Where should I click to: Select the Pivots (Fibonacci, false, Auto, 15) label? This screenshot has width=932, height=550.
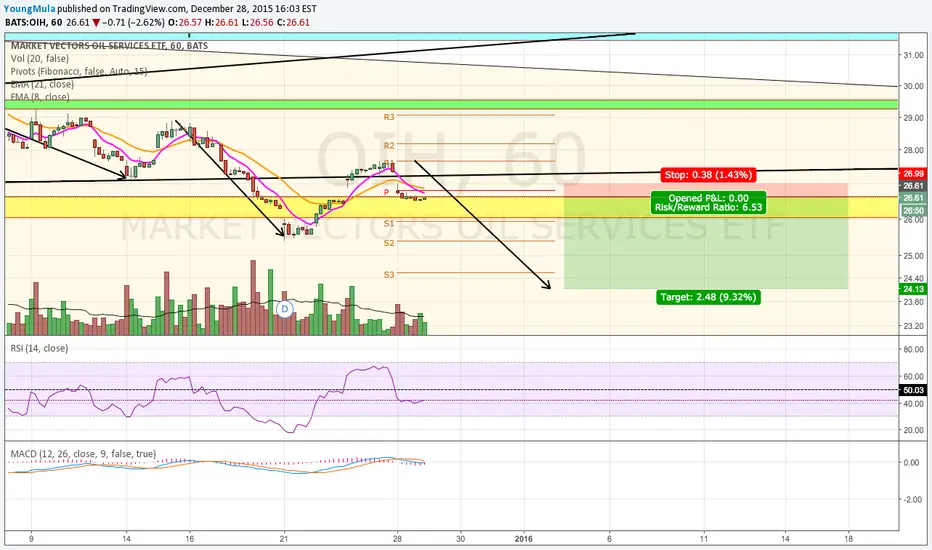tap(78, 71)
